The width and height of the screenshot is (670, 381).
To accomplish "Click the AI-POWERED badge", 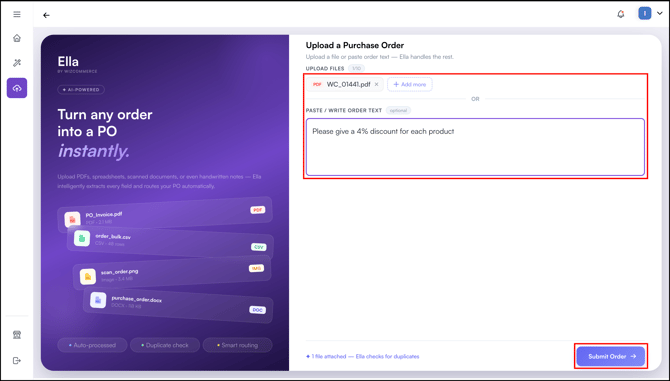I will tap(81, 90).
